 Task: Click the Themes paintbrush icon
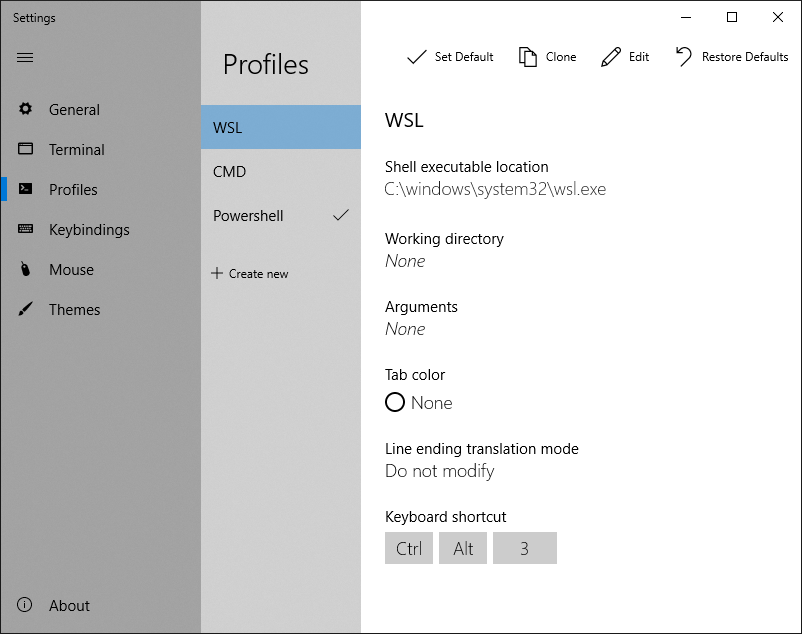click(25, 309)
